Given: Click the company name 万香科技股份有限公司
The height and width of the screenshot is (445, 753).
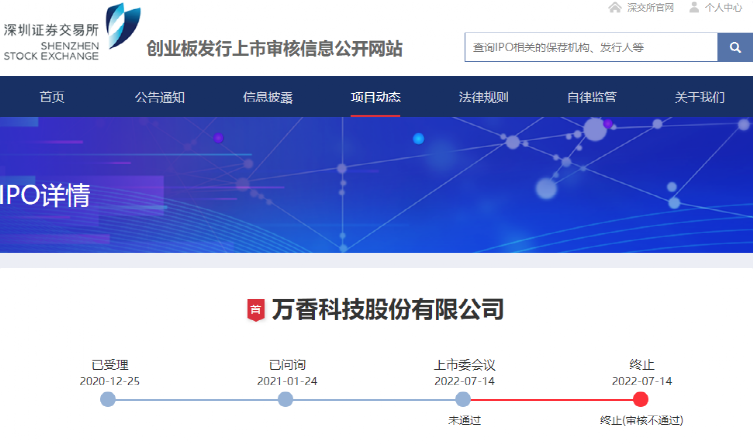Looking at the screenshot, I should (388, 310).
